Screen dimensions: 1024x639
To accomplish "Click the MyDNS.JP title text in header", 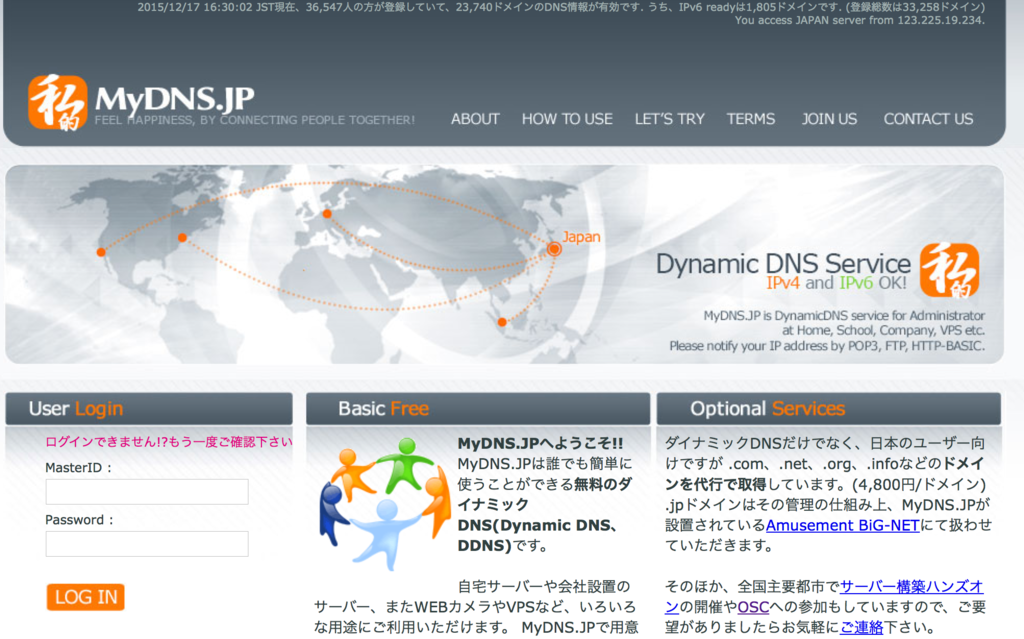I will [x=174, y=99].
